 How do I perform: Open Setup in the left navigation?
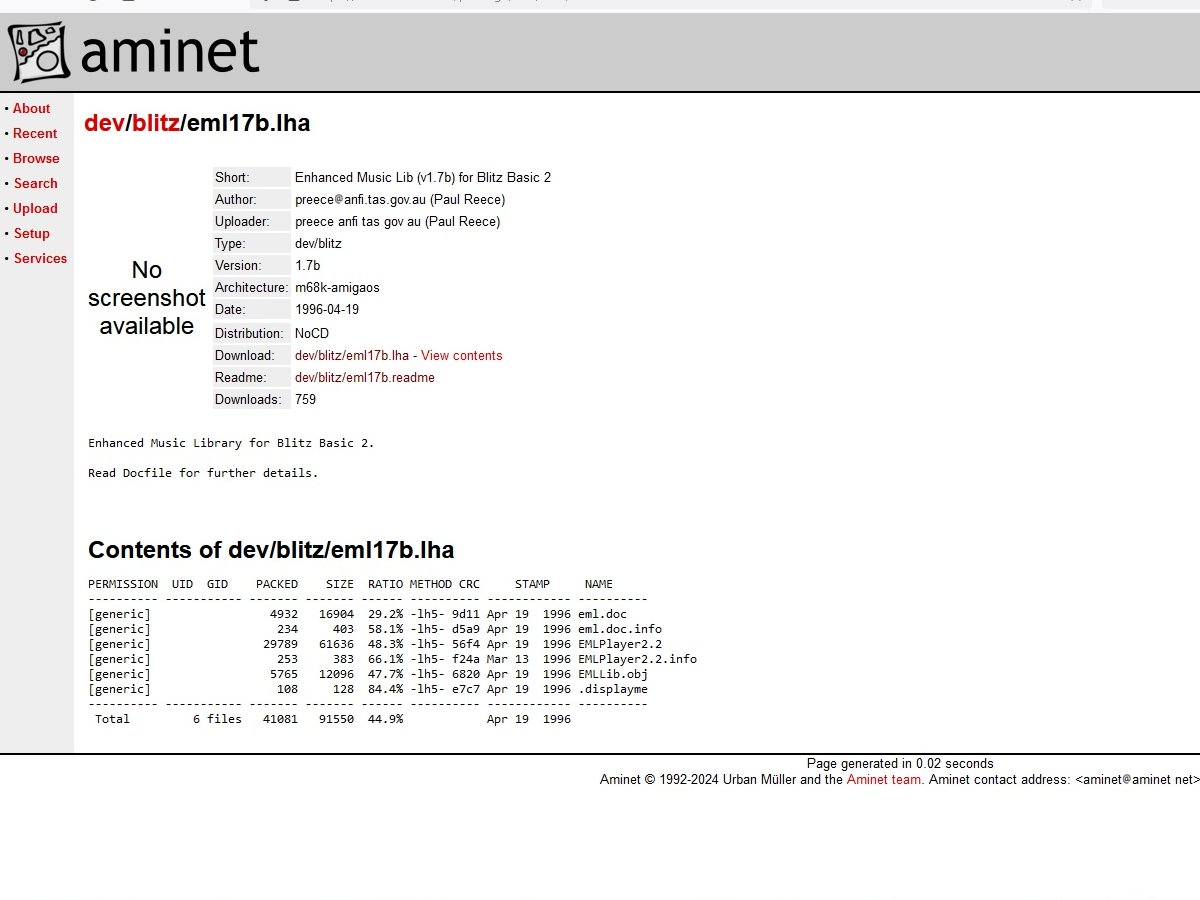click(x=31, y=233)
